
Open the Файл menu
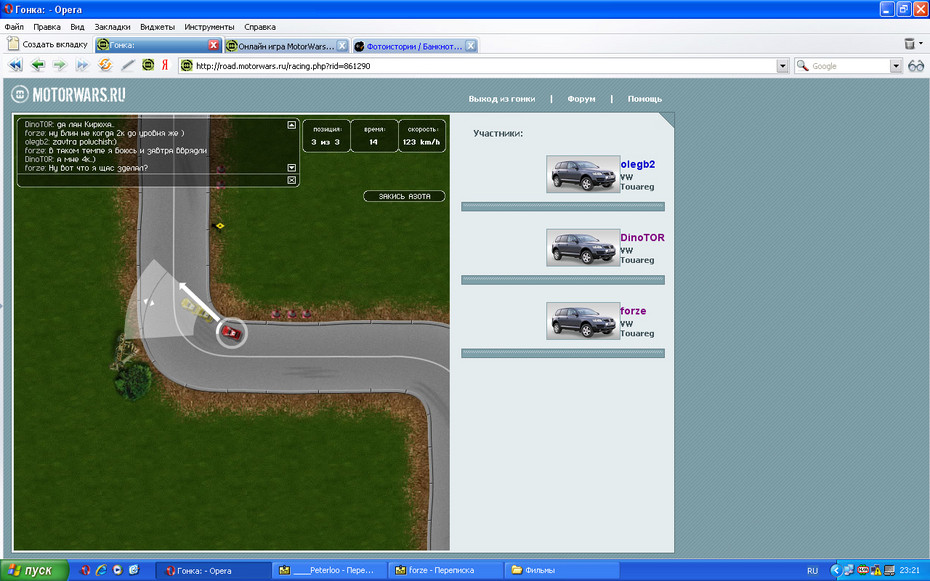click(x=14, y=27)
